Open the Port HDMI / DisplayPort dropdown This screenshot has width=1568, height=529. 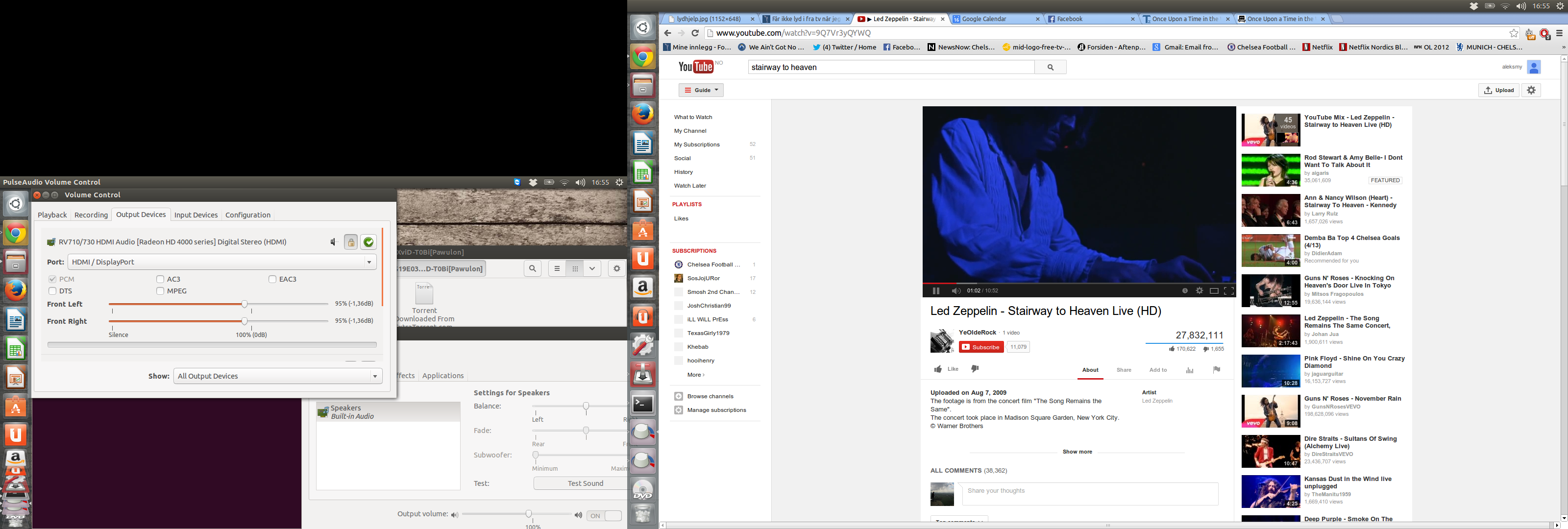pyautogui.click(x=222, y=262)
